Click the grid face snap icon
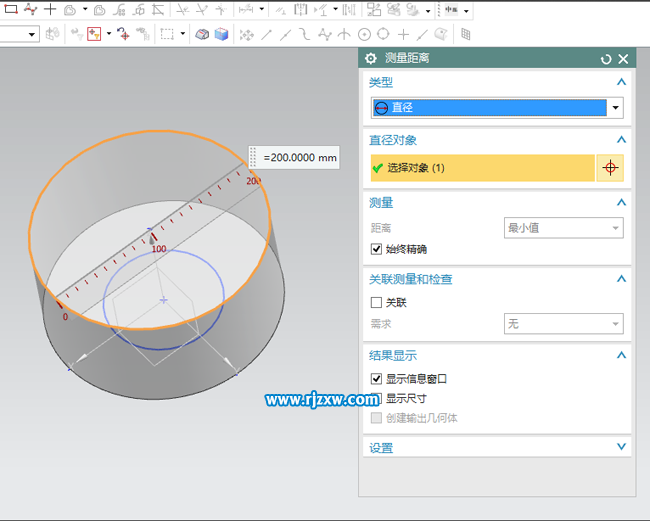The width and height of the screenshot is (650, 521). (465, 34)
